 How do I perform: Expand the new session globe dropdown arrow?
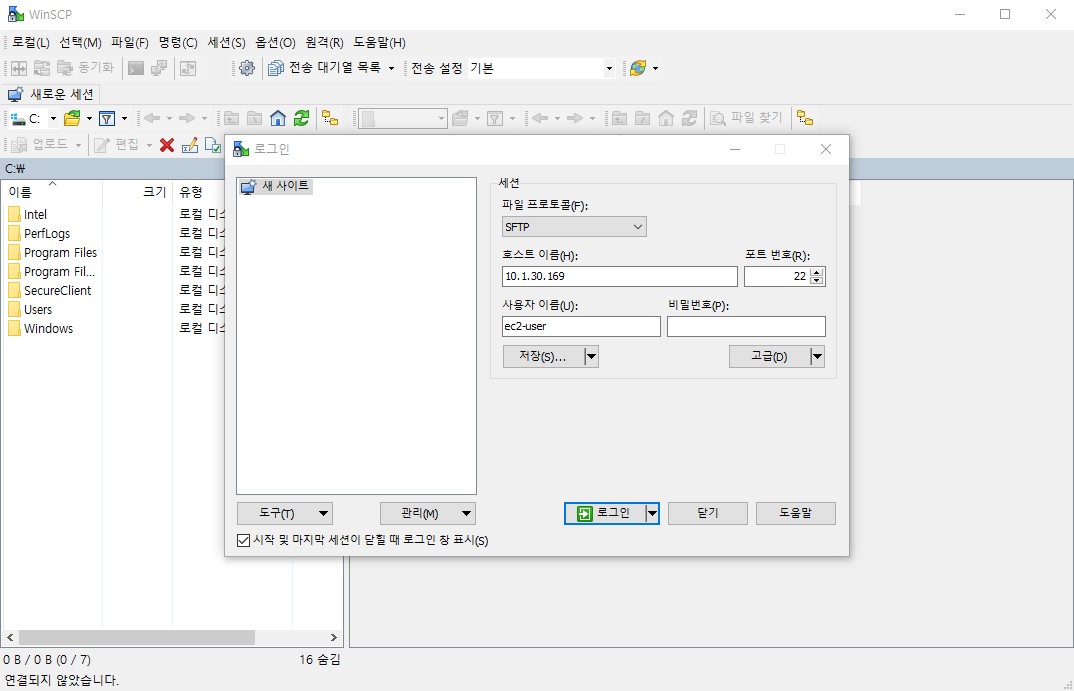click(655, 68)
